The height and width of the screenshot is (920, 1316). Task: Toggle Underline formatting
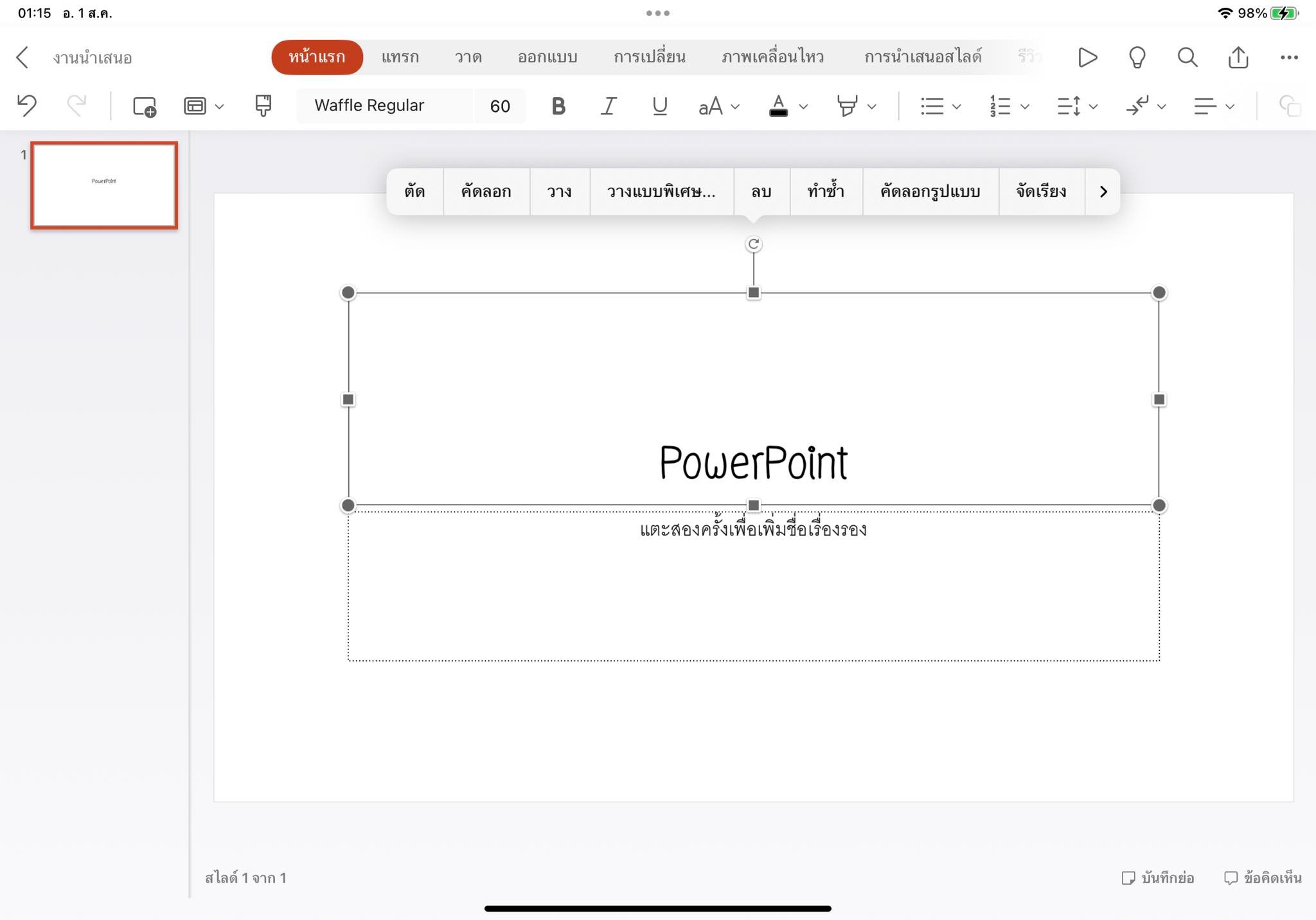(x=659, y=106)
